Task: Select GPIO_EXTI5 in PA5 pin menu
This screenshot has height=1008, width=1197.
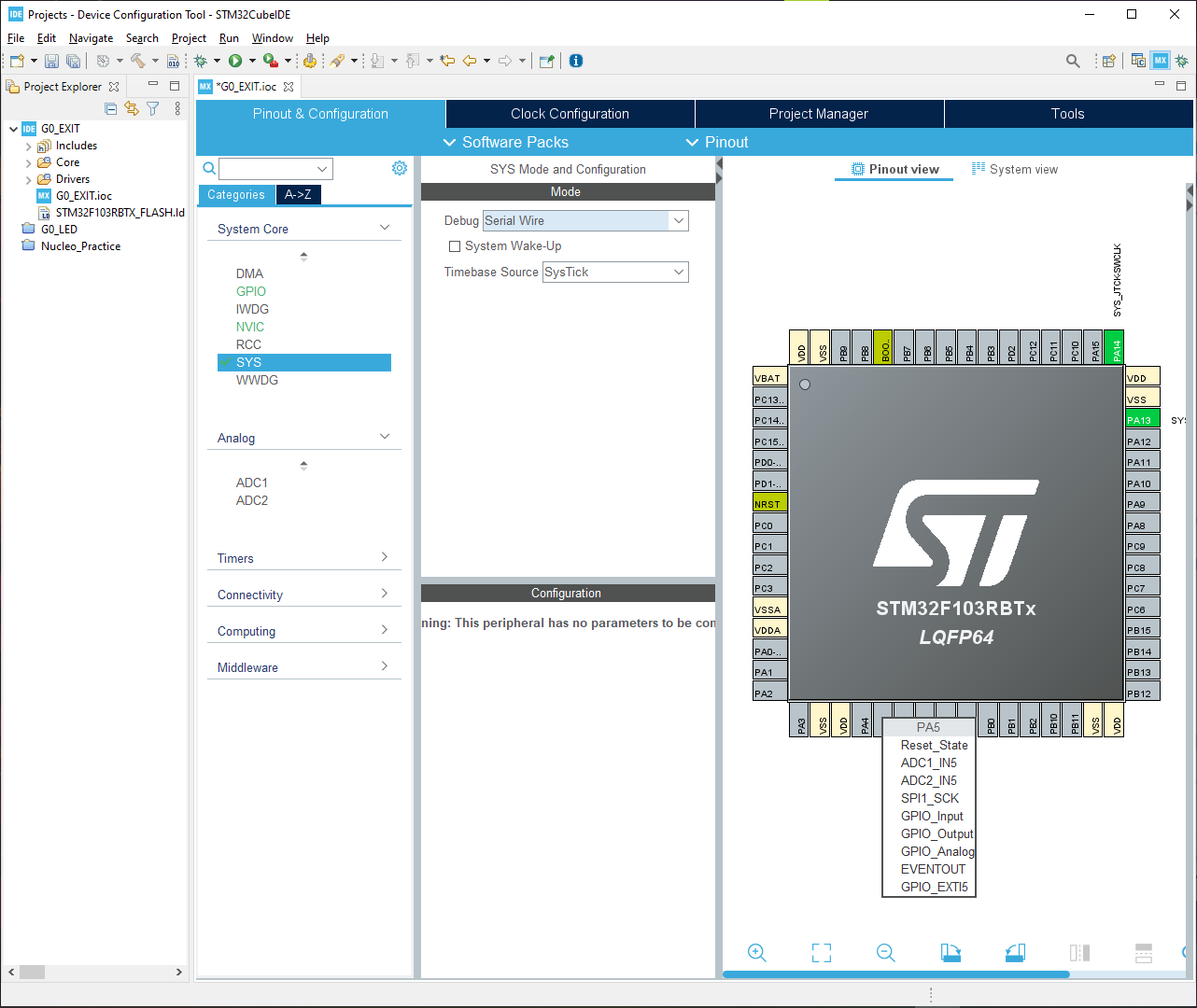Action: coord(935,887)
